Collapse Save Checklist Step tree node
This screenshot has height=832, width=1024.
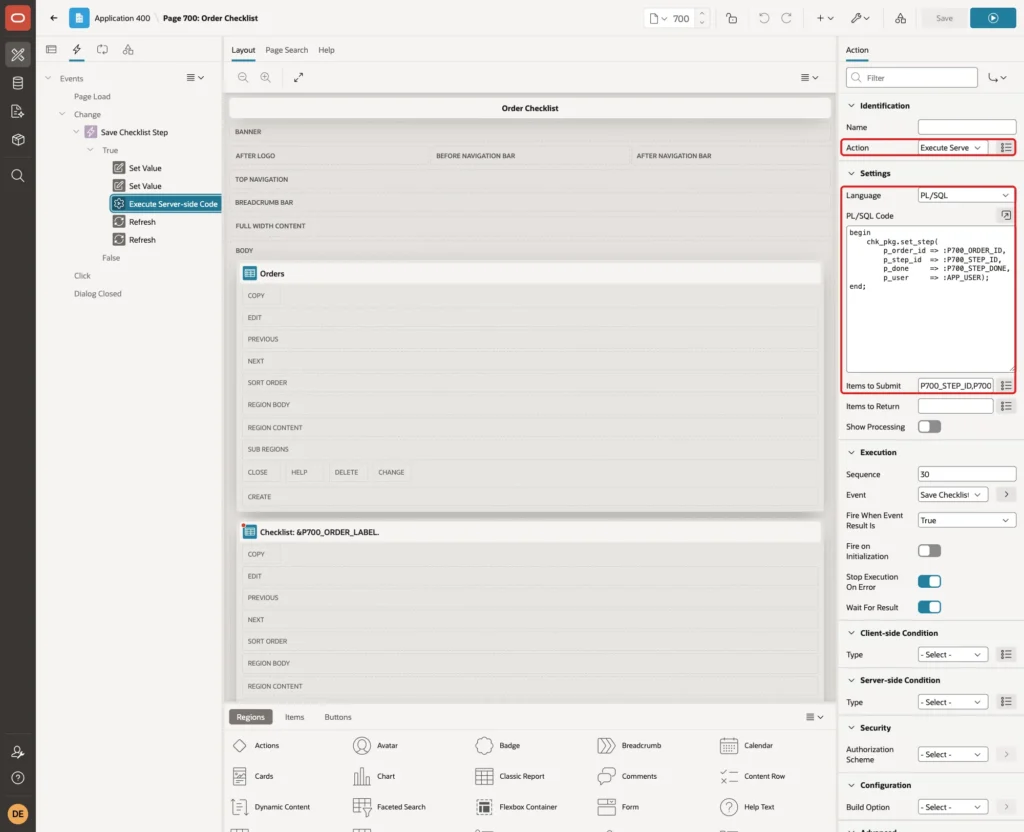point(76,132)
